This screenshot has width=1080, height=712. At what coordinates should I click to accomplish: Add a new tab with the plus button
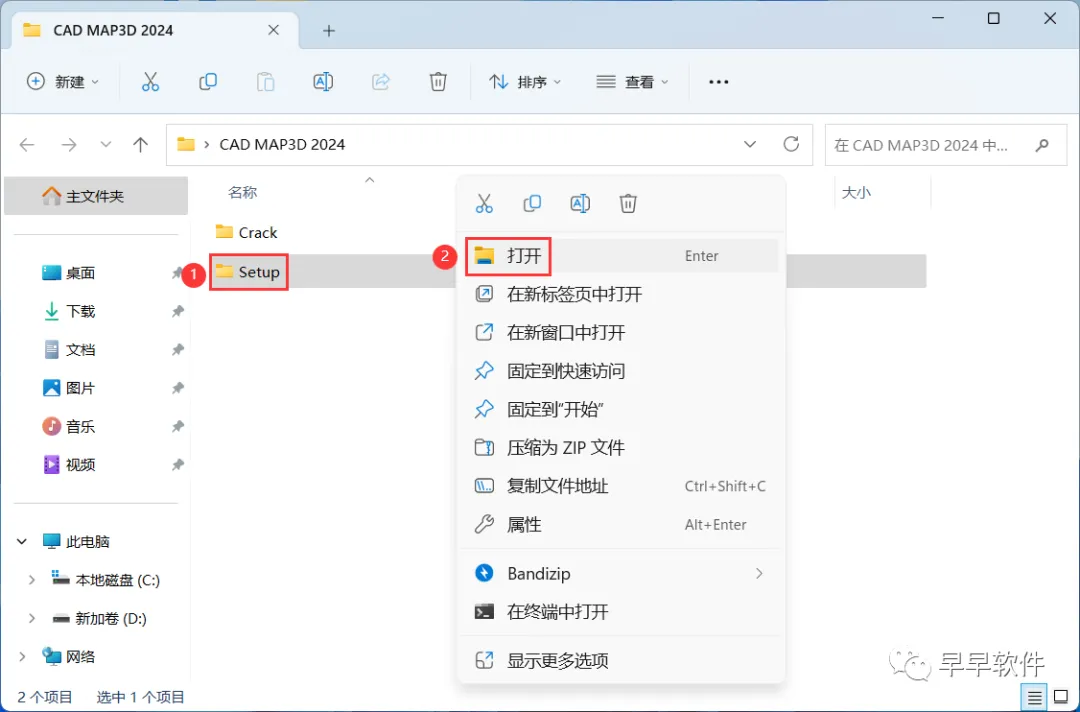tap(329, 30)
